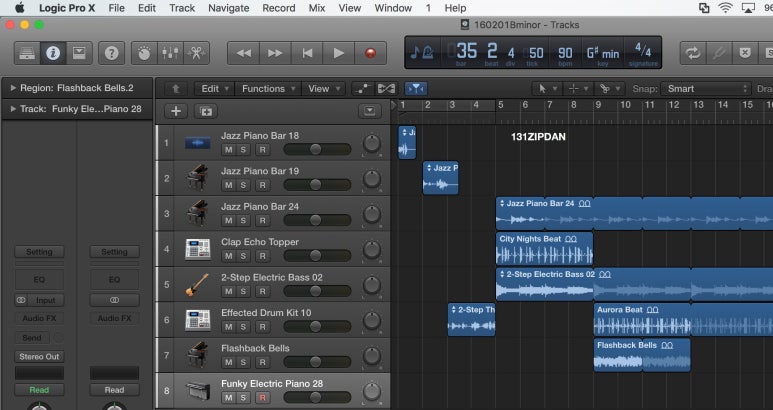Viewport: 773px width, 410px height.
Task: Open the Mix menu
Action: tap(316, 8)
